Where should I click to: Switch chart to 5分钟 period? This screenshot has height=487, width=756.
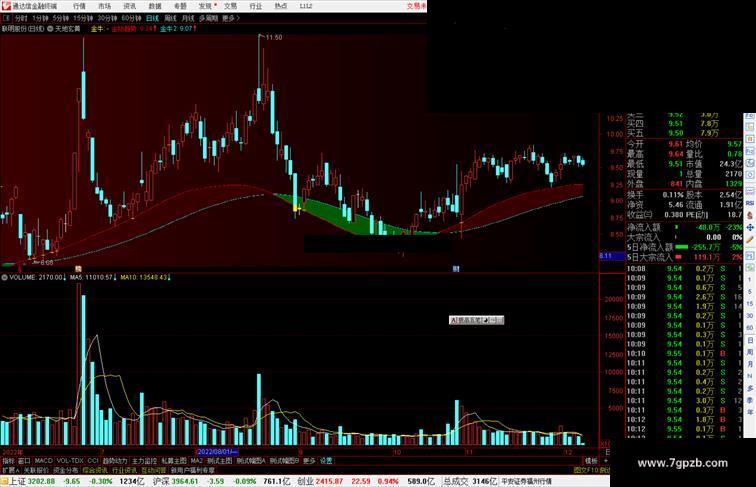point(61,18)
